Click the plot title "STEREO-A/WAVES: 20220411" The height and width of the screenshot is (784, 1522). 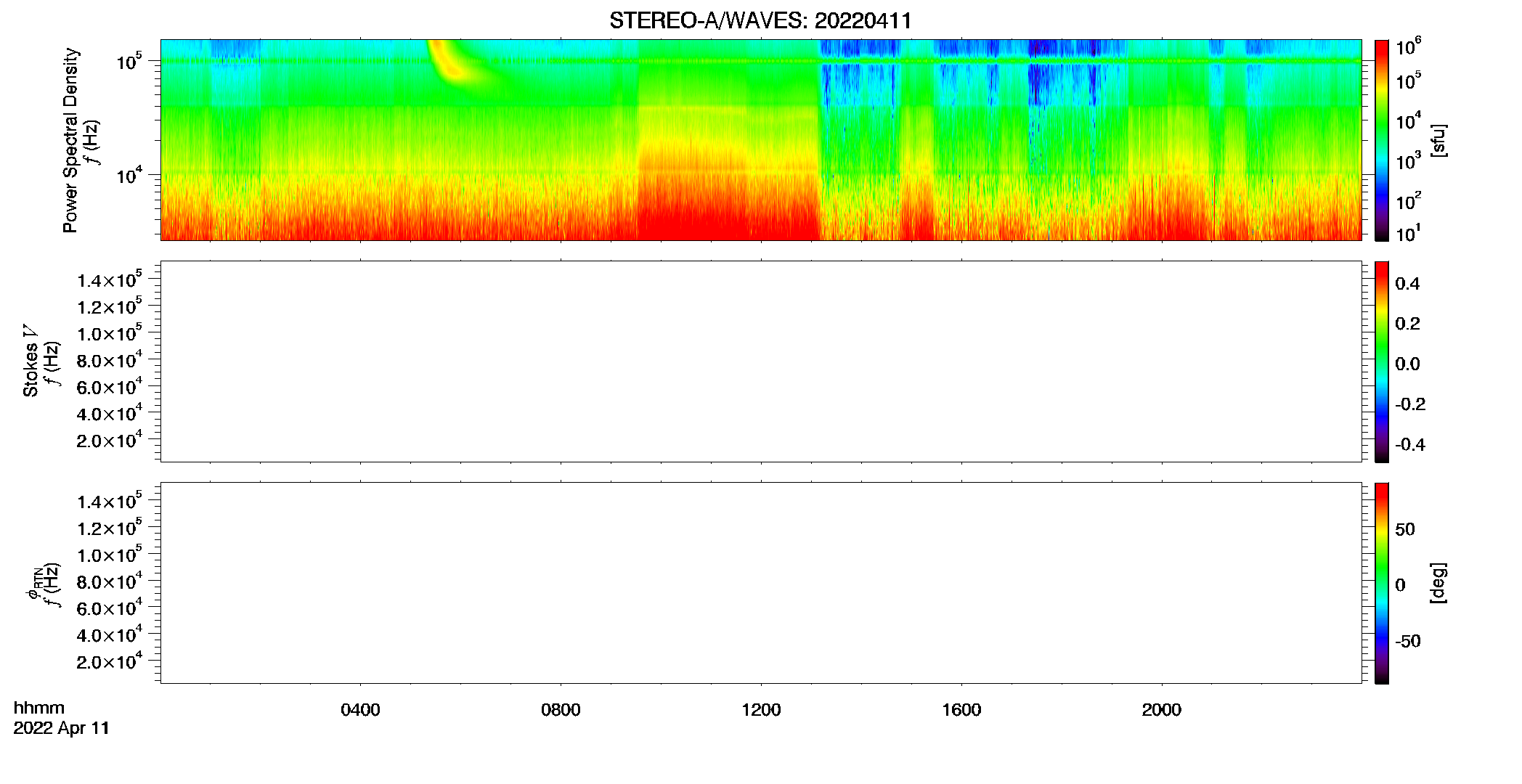pyautogui.click(x=760, y=21)
